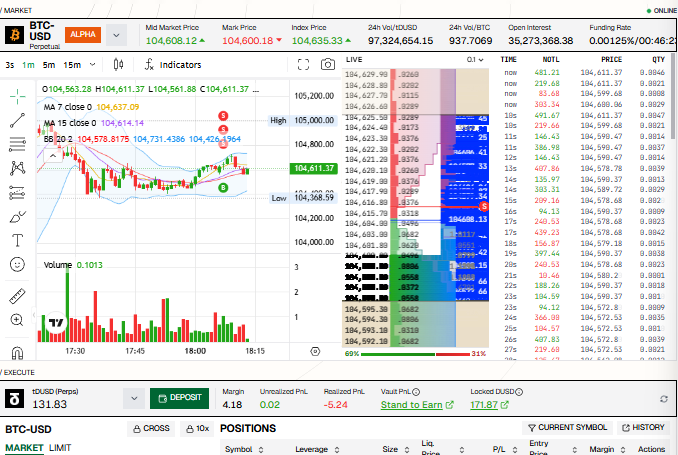Sort positions by Margin column
The height and width of the screenshot is (455, 678).
[x=607, y=449]
